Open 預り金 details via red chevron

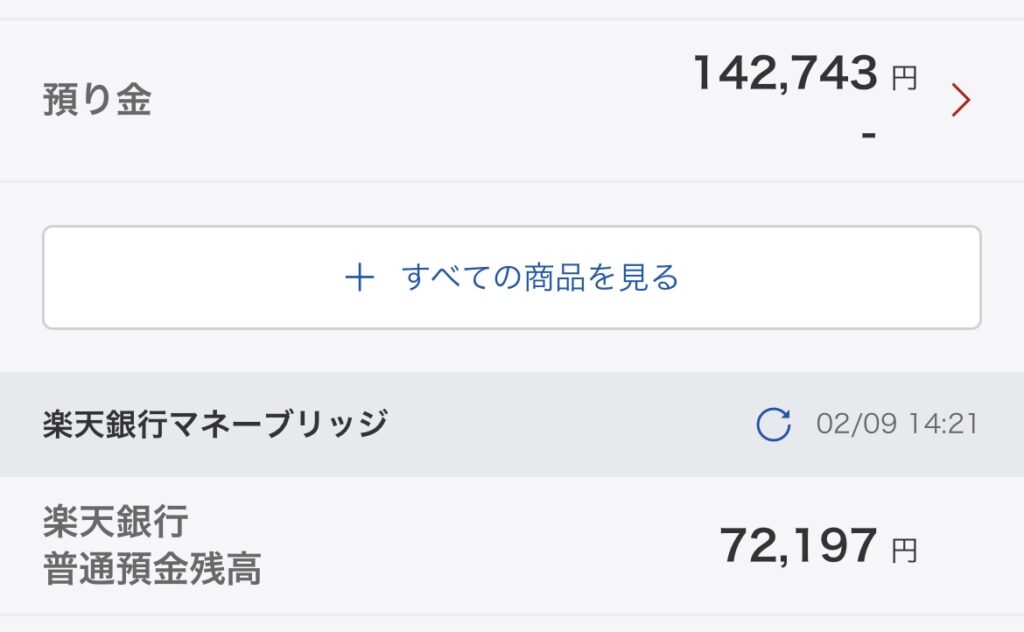point(961,100)
